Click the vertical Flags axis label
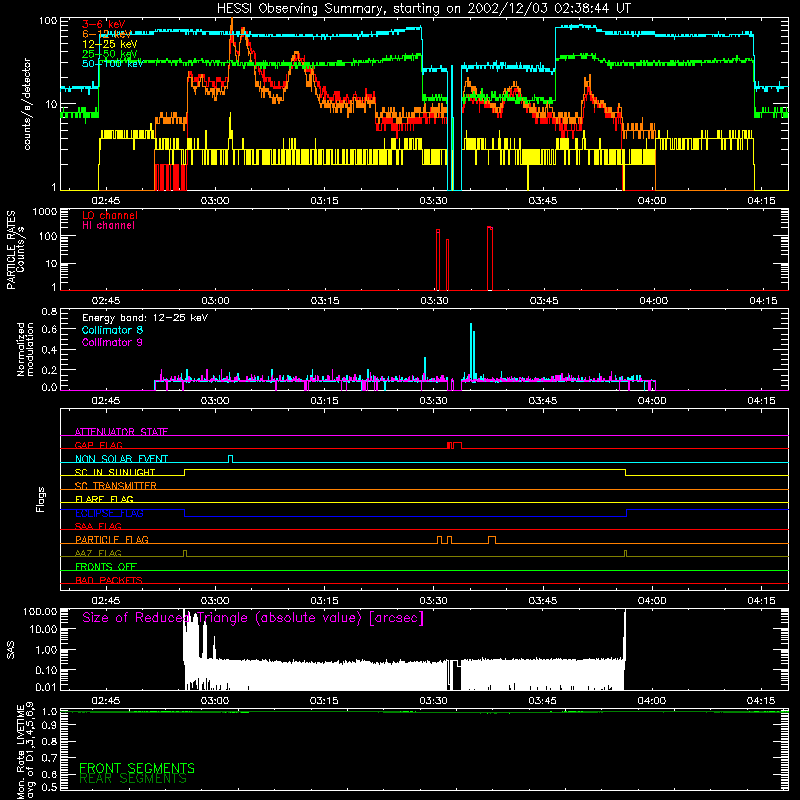The height and width of the screenshot is (800, 800). coord(41,499)
